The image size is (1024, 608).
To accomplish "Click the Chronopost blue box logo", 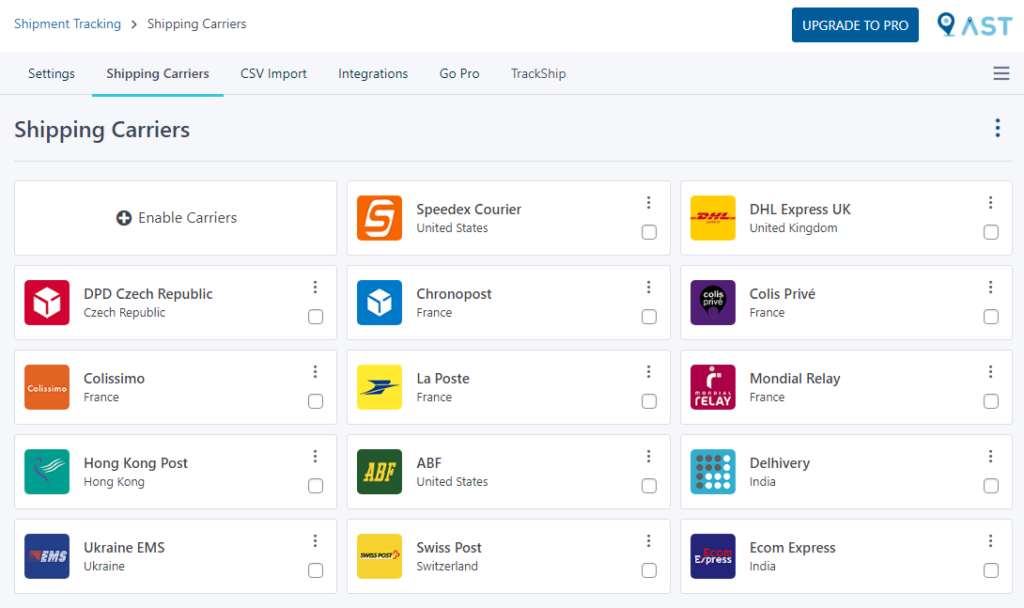I will [x=379, y=303].
